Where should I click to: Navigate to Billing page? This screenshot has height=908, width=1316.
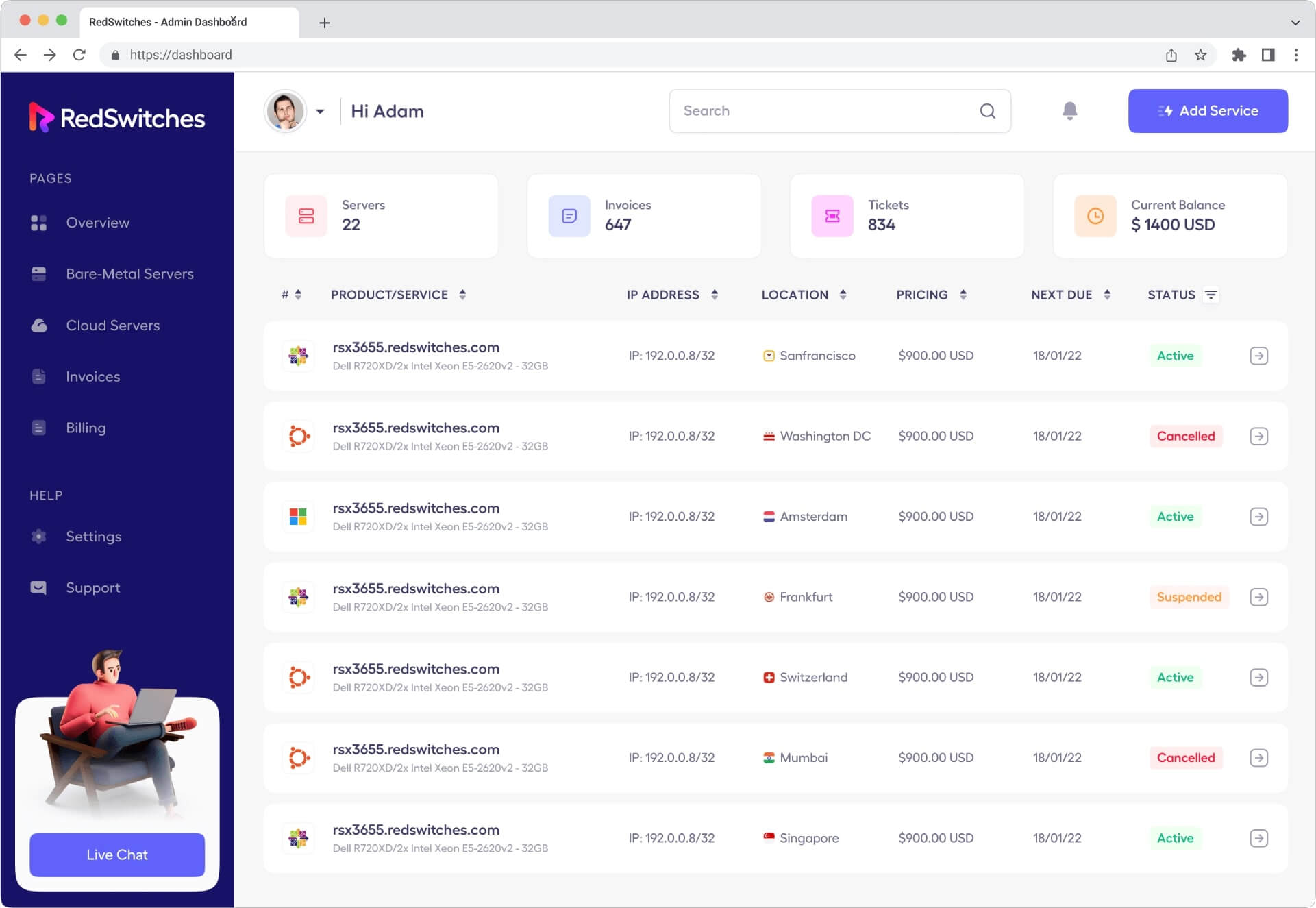[x=68, y=428]
